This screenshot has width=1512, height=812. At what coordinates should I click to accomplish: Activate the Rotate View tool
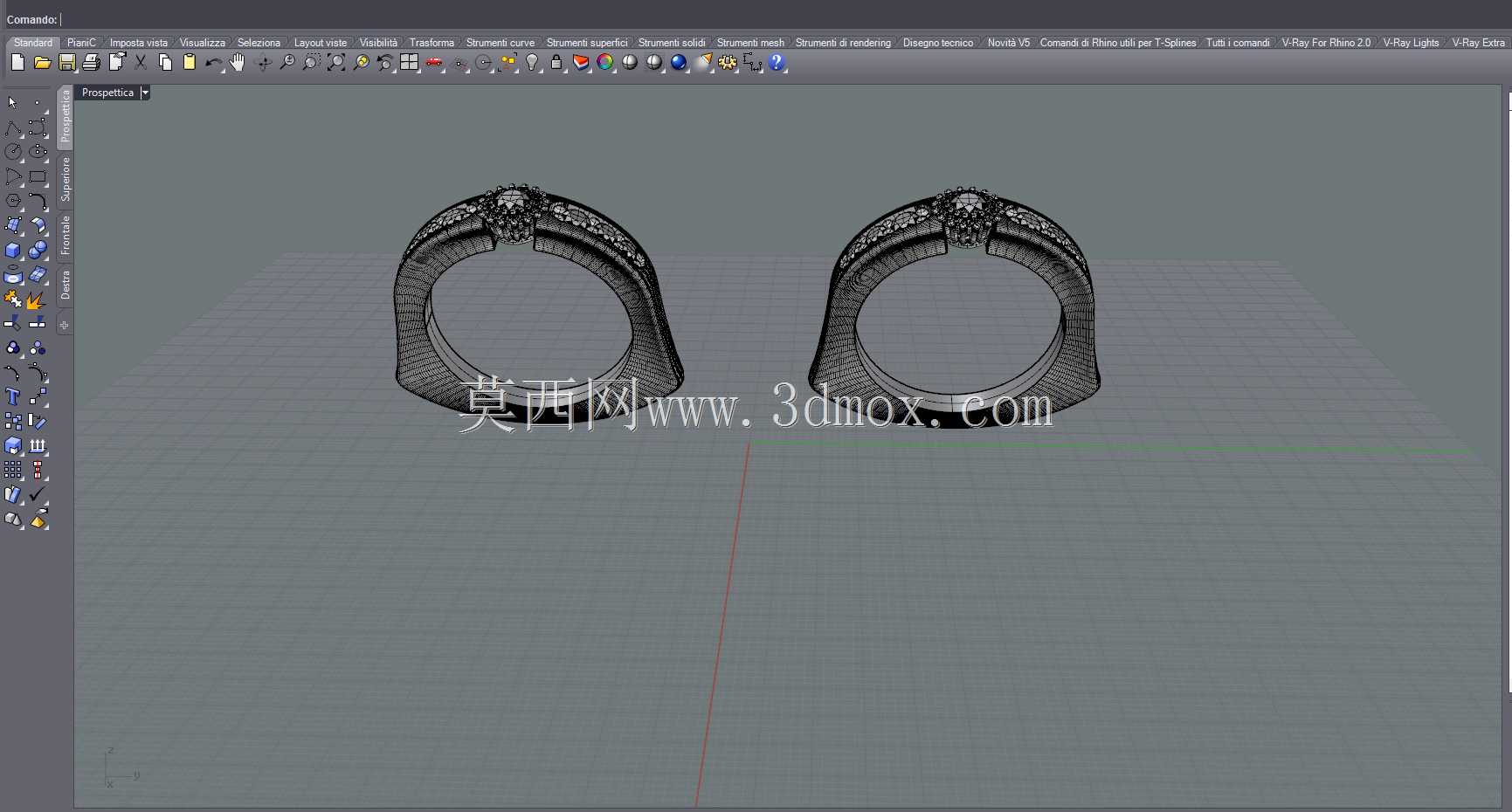pyautogui.click(x=263, y=62)
